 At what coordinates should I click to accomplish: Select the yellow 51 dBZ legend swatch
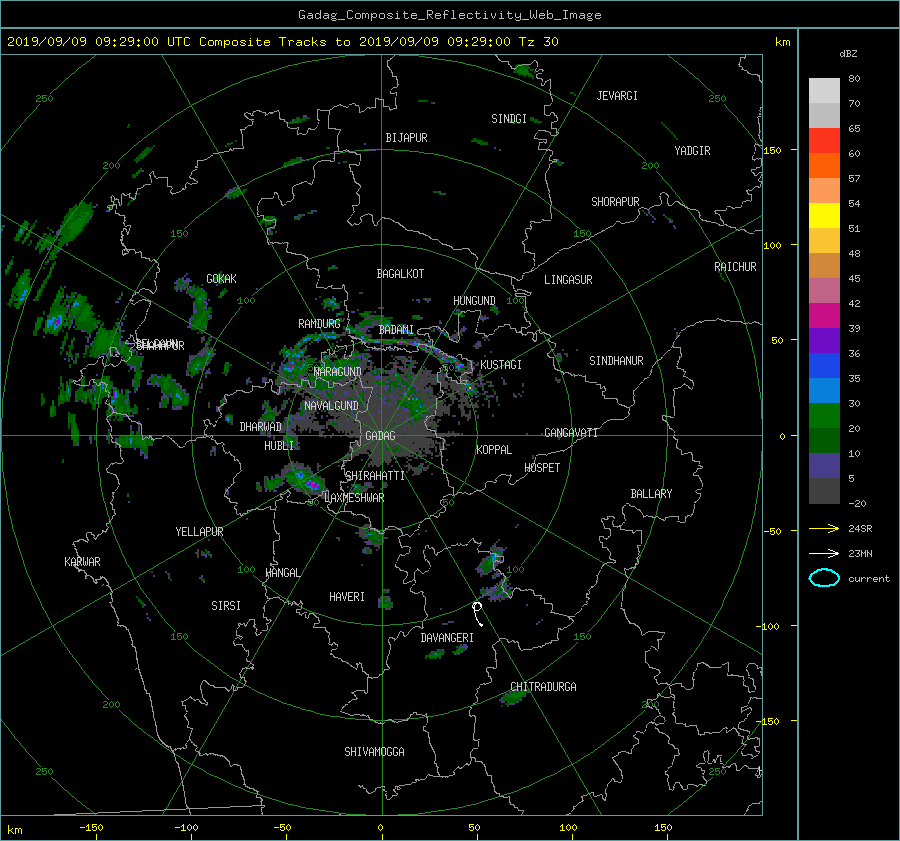point(824,215)
